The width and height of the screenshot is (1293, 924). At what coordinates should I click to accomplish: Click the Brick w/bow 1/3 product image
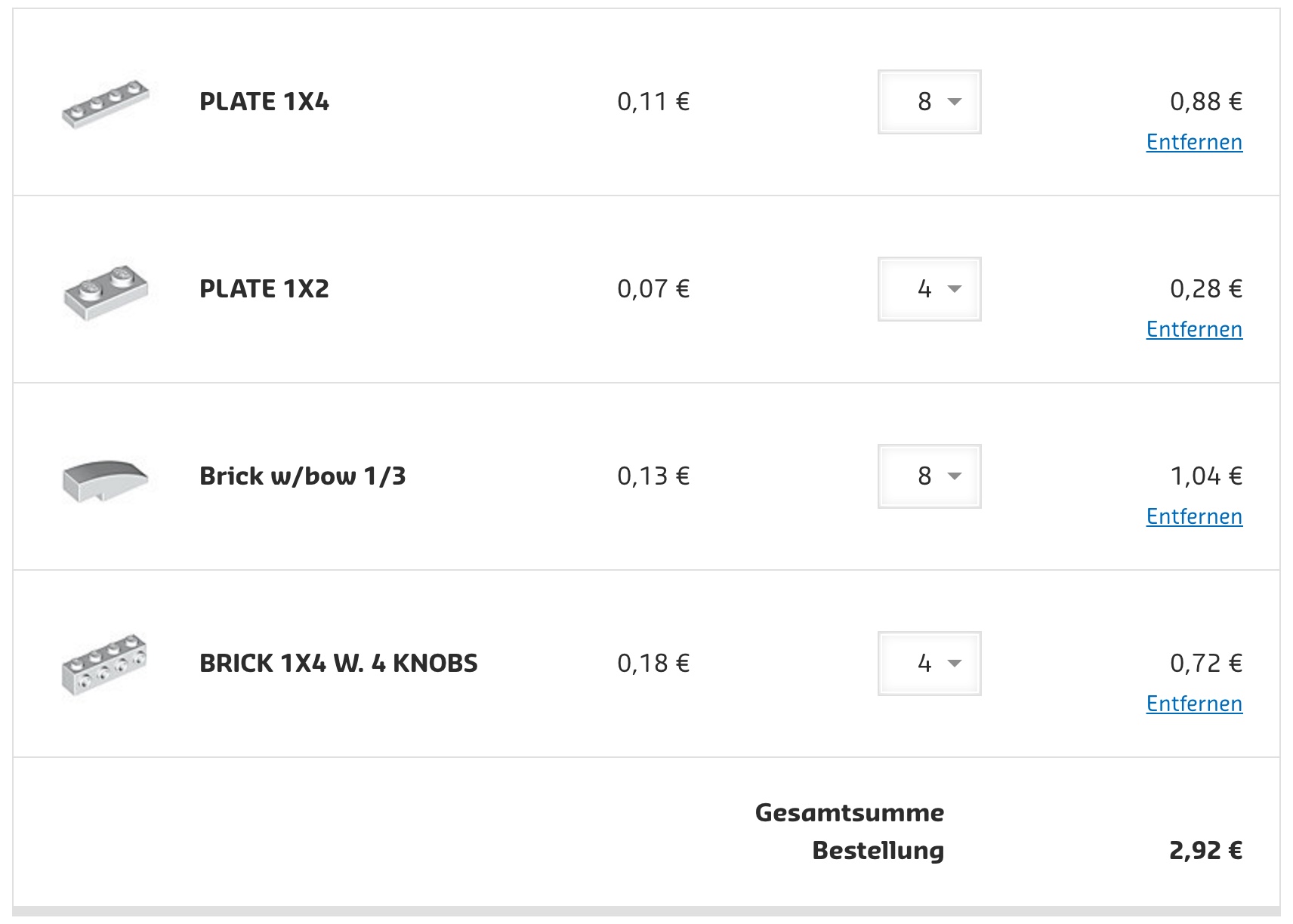[105, 479]
